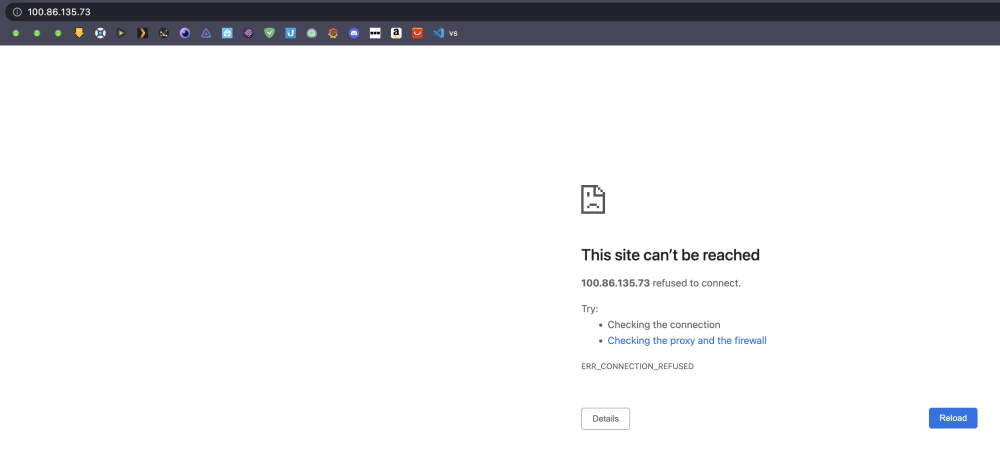1000x454 pixels.
Task: Open the purple eyeball circle bookmark
Action: 185,33
